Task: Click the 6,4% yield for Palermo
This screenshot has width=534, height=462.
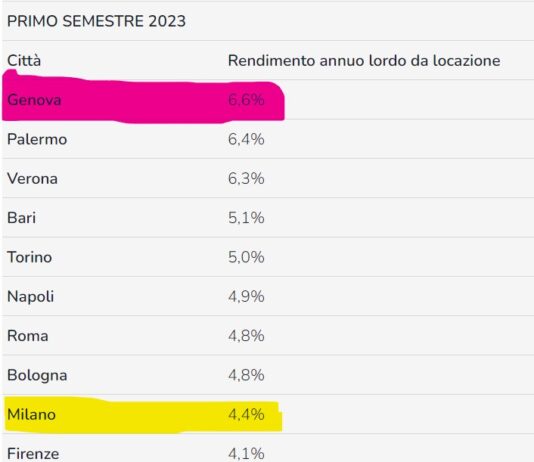Action: click(246, 139)
